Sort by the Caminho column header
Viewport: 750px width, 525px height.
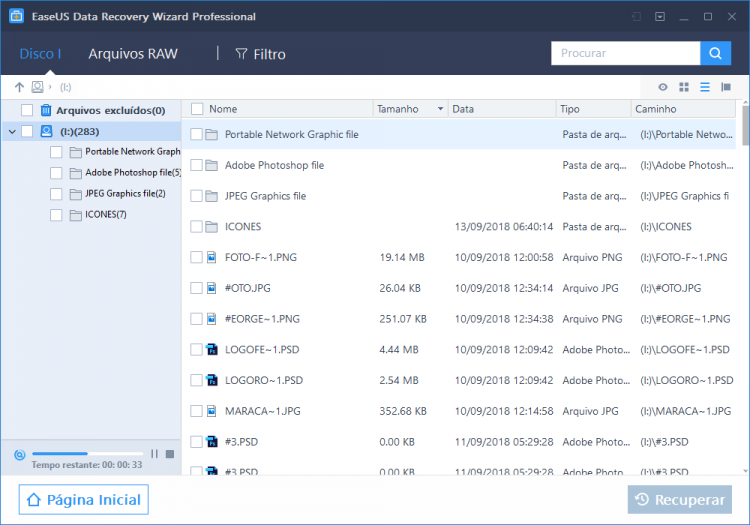684,109
